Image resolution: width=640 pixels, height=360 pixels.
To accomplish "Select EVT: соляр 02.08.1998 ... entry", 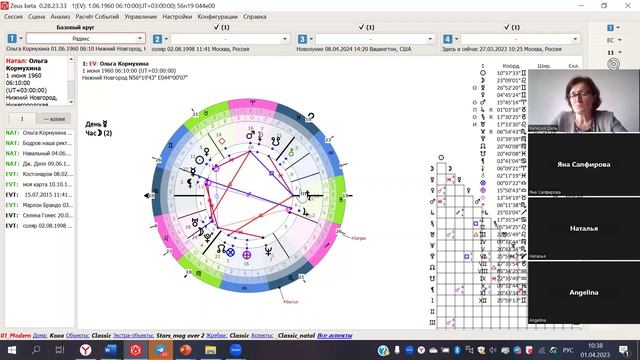I will [x=39, y=226].
